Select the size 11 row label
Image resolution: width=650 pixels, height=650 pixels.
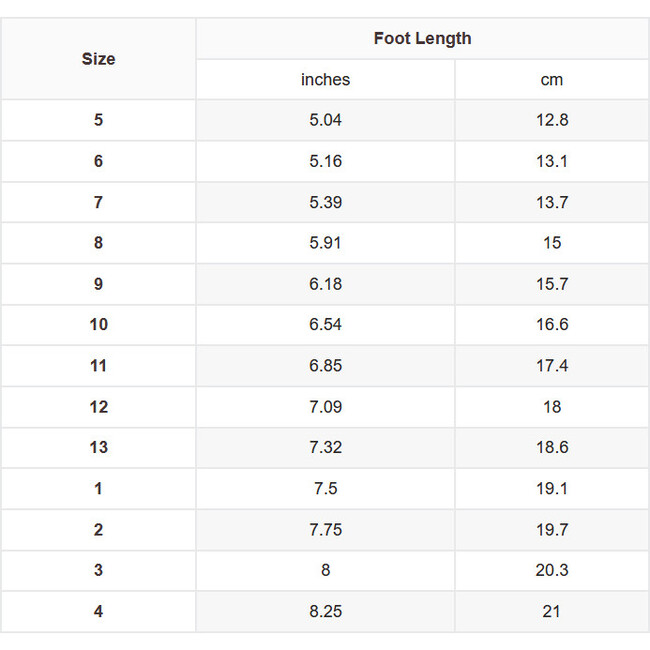coord(98,366)
